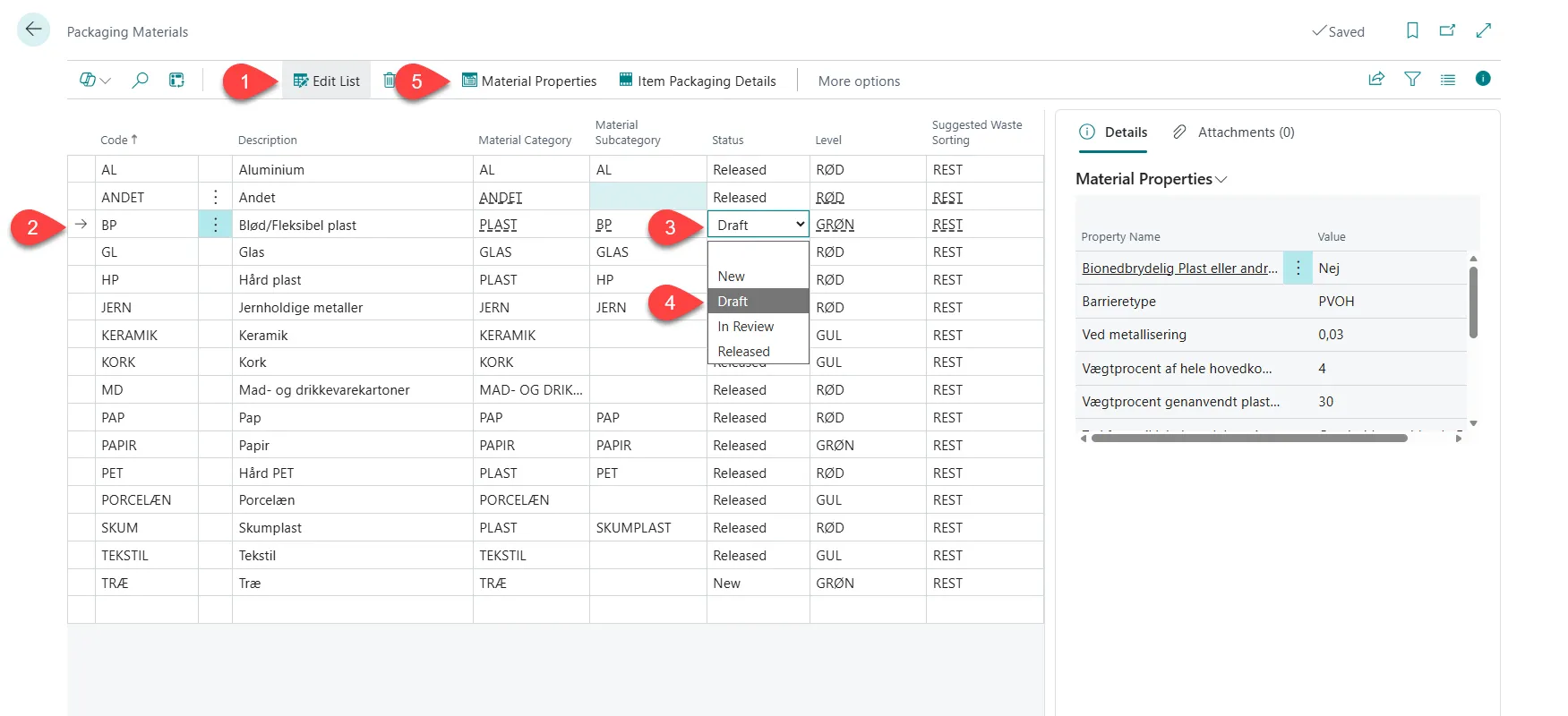Click the PLAST category for BP row
The width and height of the screenshot is (1568, 716).
point(498,226)
